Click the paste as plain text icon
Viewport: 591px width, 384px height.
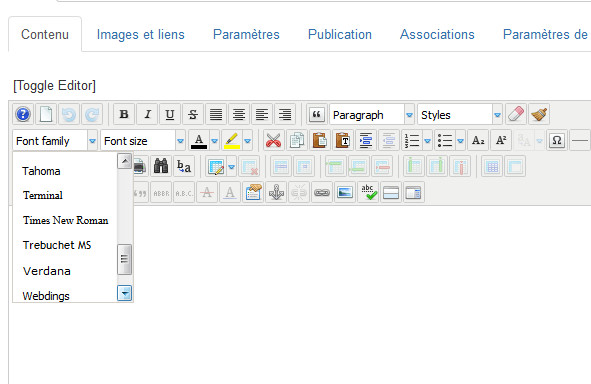[x=343, y=141]
